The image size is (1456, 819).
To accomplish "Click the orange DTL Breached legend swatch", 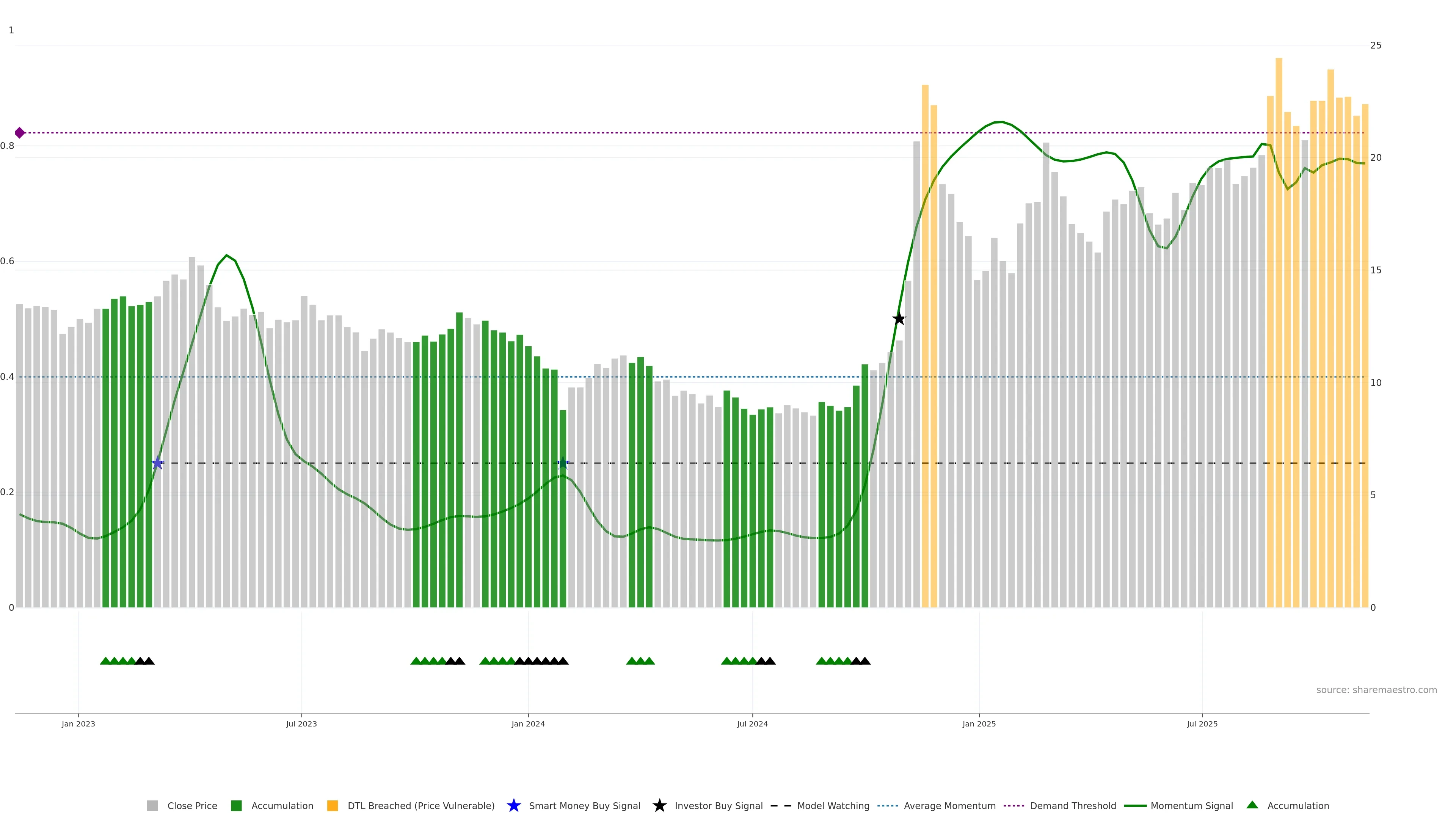I will pyautogui.click(x=333, y=805).
